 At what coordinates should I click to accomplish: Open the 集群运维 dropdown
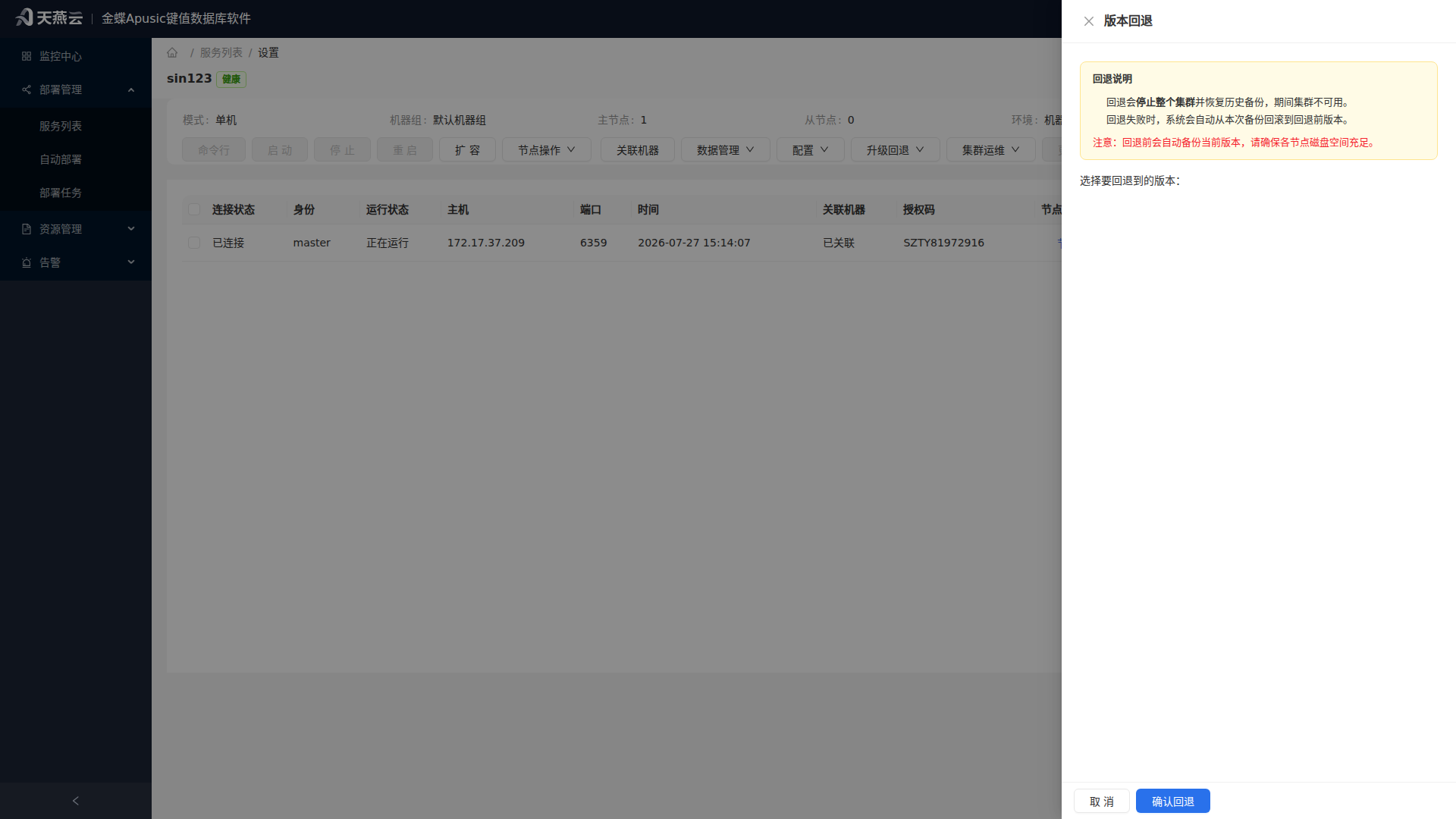(x=990, y=150)
